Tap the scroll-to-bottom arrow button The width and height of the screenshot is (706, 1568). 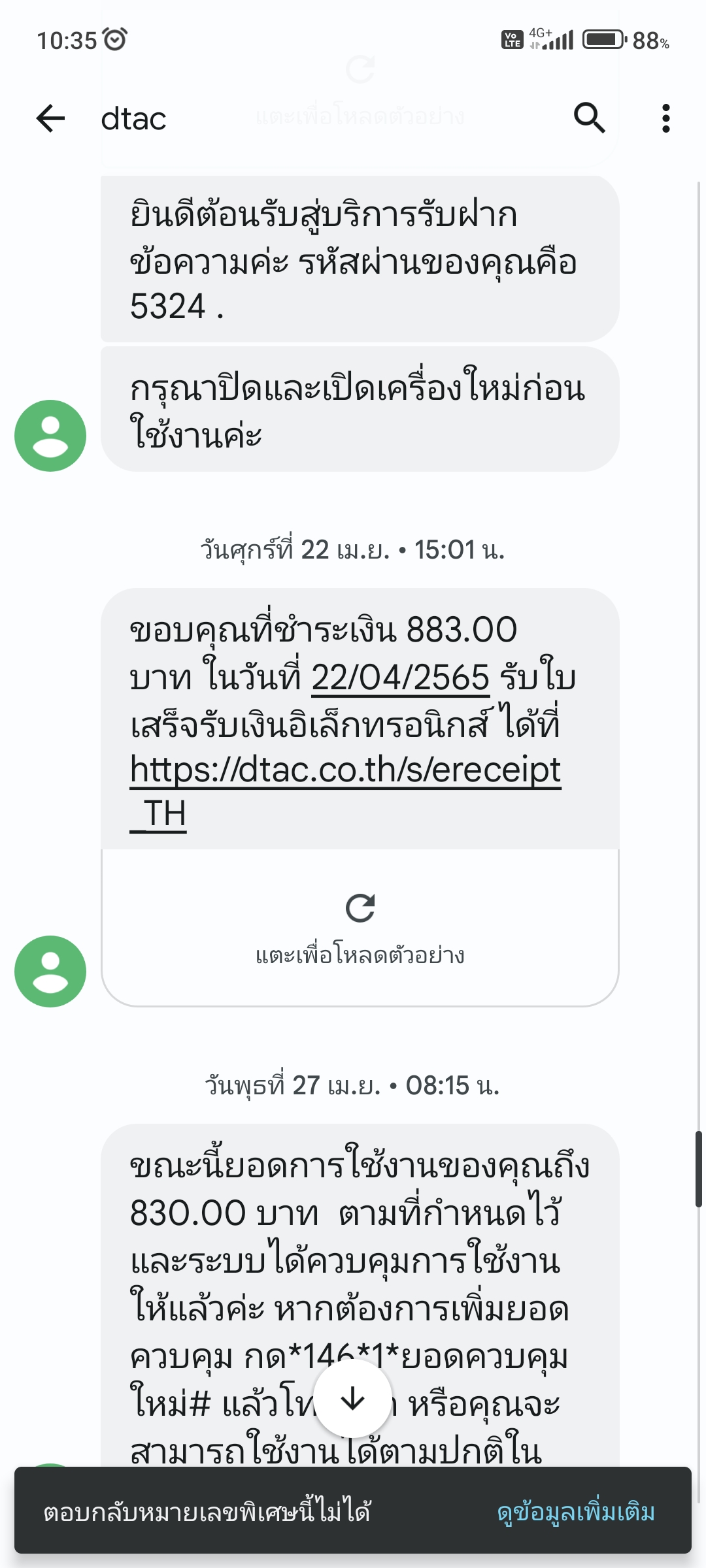click(x=353, y=1399)
